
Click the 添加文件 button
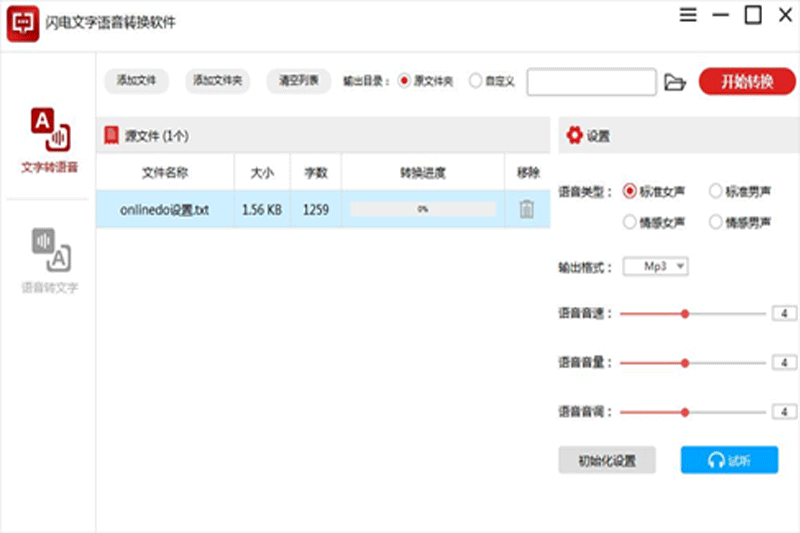(137, 81)
